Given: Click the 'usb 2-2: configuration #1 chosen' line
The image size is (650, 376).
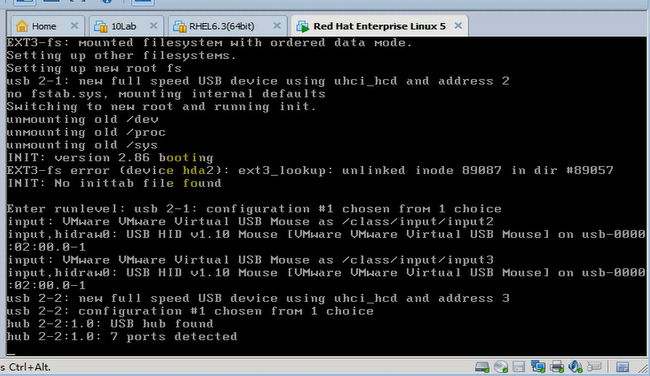Looking at the screenshot, I should pyautogui.click(x=190, y=311).
